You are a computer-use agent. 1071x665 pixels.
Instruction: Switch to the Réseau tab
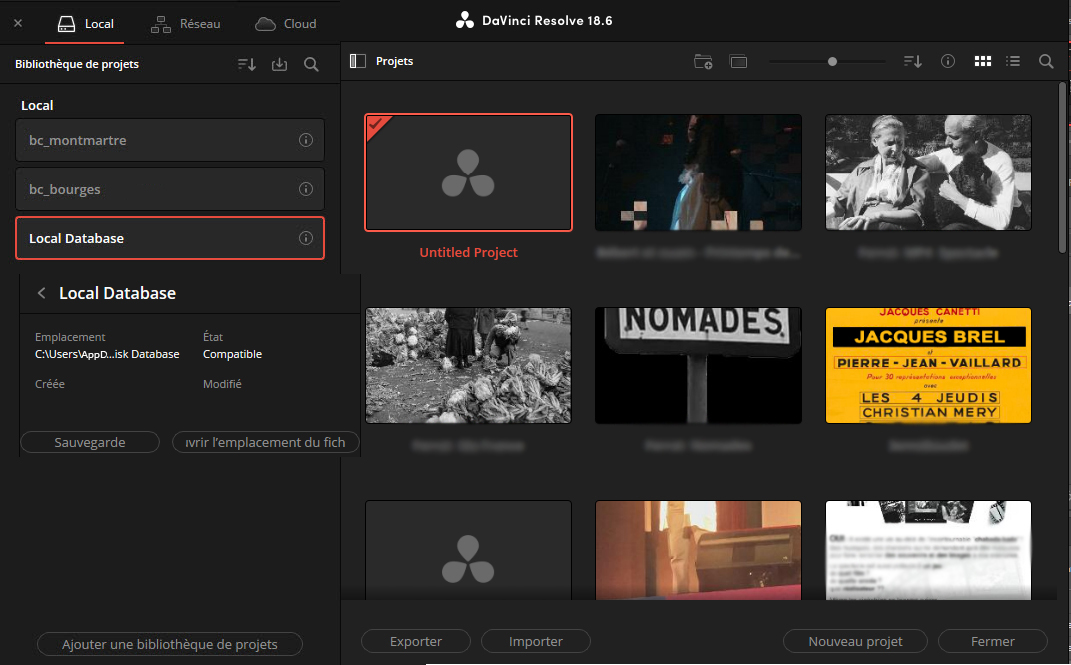tap(186, 24)
